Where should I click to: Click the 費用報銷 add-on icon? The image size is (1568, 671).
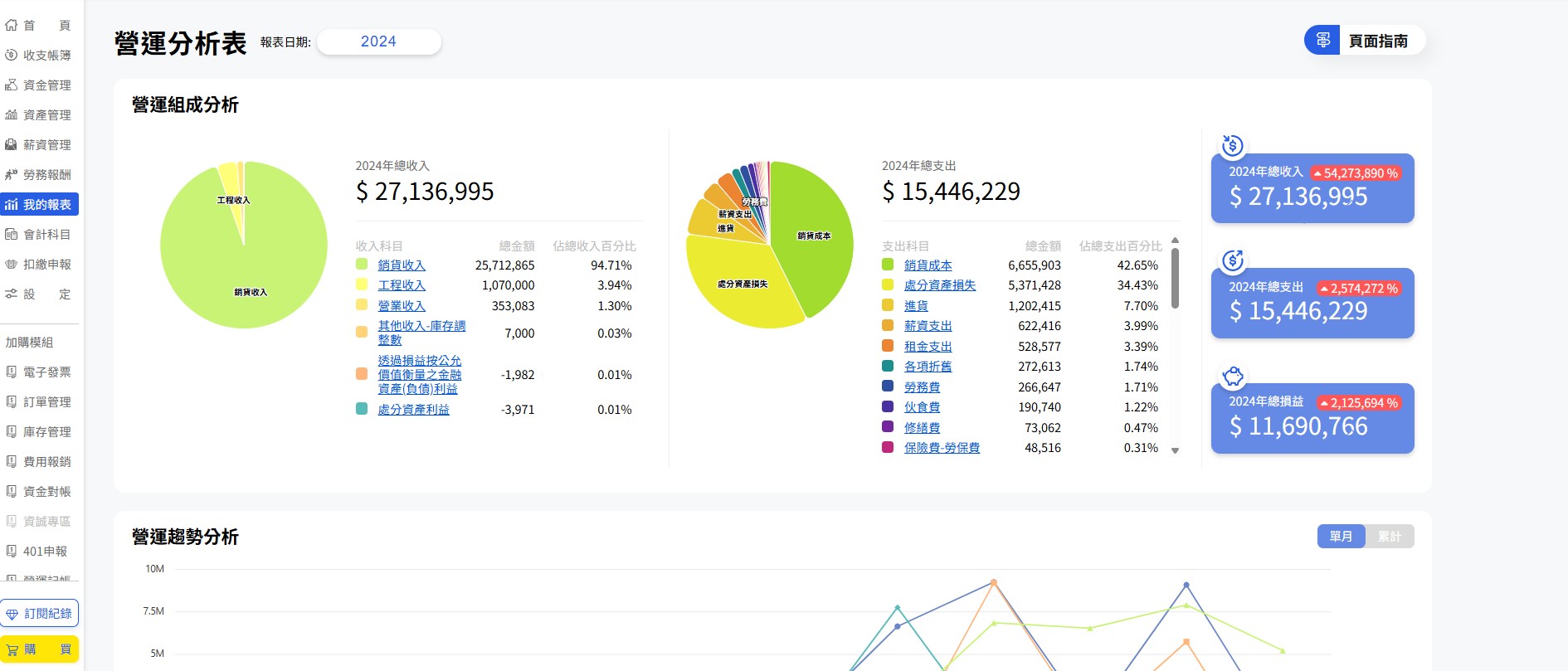click(11, 462)
